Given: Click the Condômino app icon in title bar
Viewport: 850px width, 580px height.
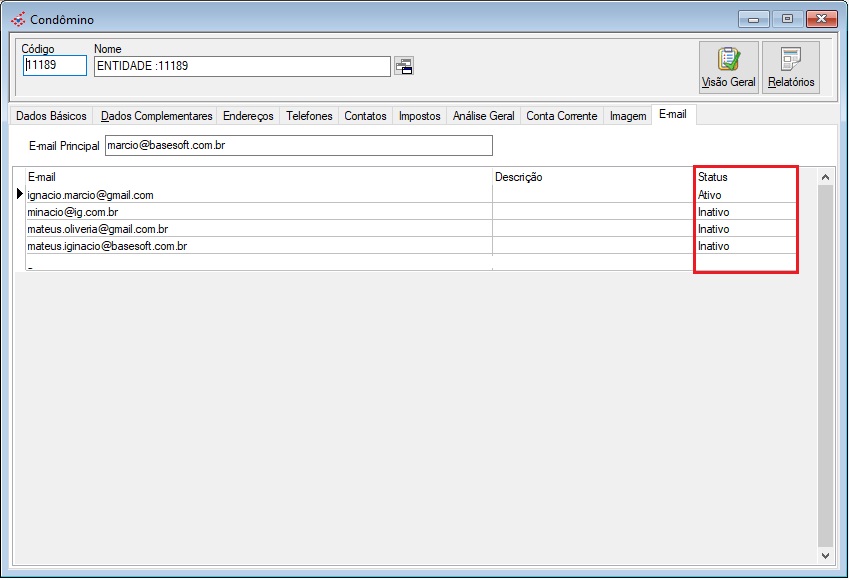Looking at the screenshot, I should click(x=18, y=19).
